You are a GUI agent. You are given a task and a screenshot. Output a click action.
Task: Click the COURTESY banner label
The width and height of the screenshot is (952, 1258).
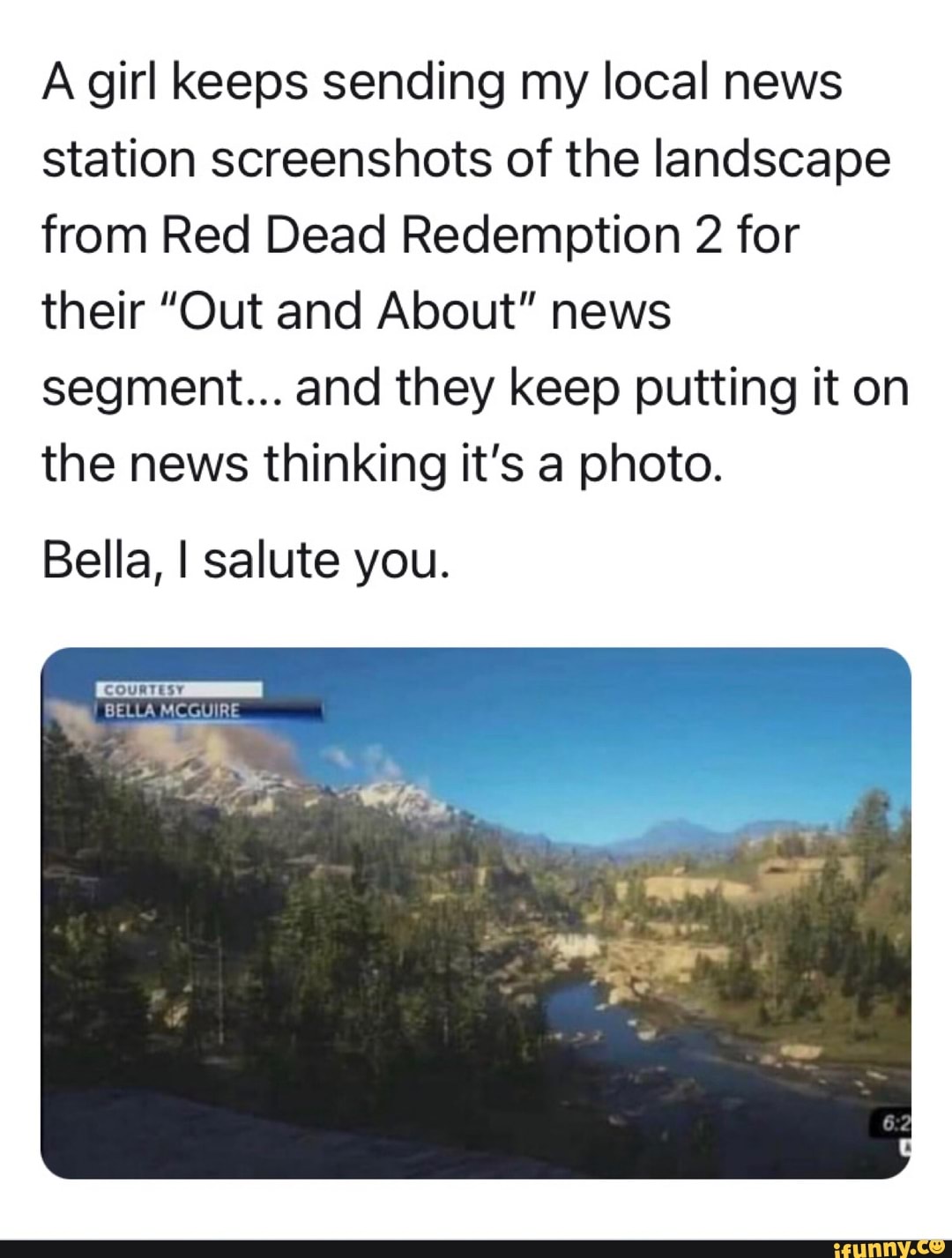click(179, 689)
